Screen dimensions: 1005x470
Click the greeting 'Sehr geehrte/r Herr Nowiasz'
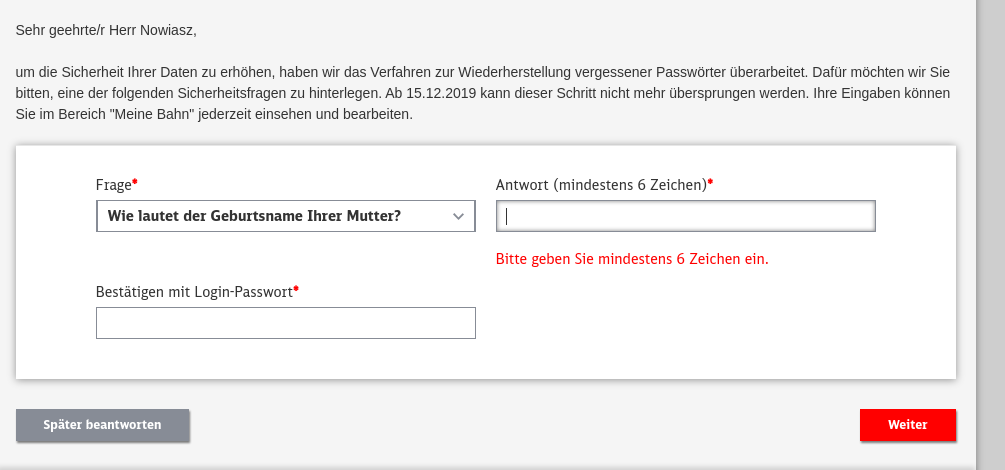106,30
